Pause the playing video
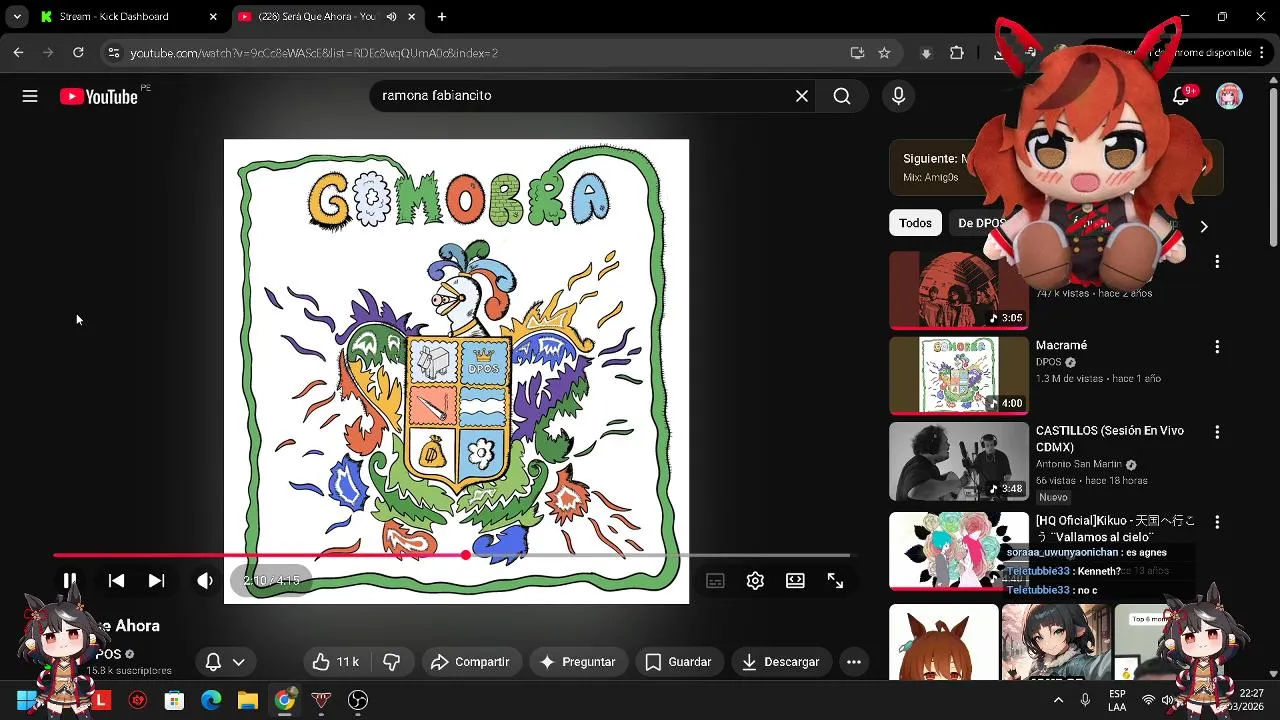Image resolution: width=1280 pixels, height=720 pixels. point(70,580)
